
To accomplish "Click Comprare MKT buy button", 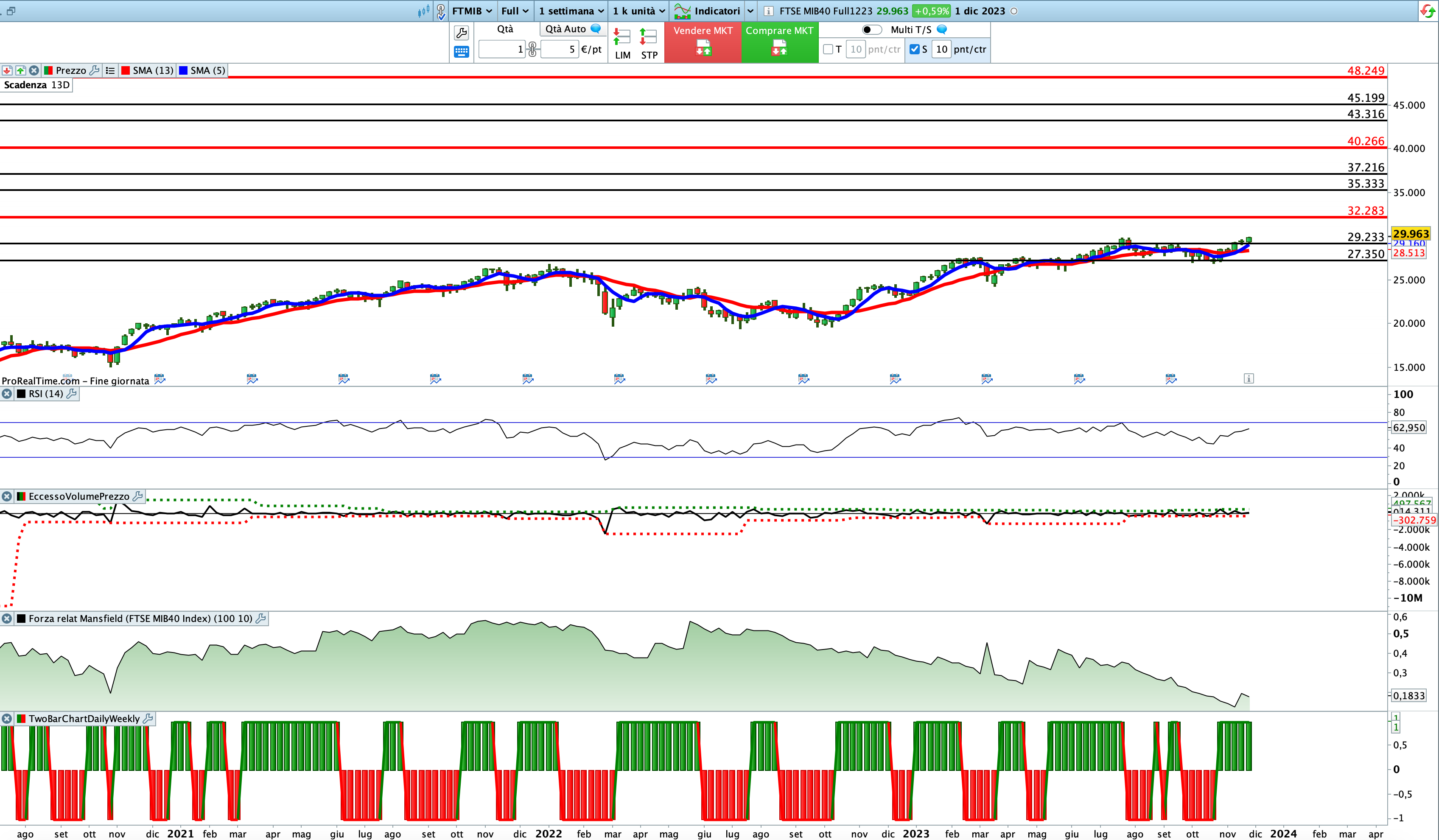I will click(779, 42).
